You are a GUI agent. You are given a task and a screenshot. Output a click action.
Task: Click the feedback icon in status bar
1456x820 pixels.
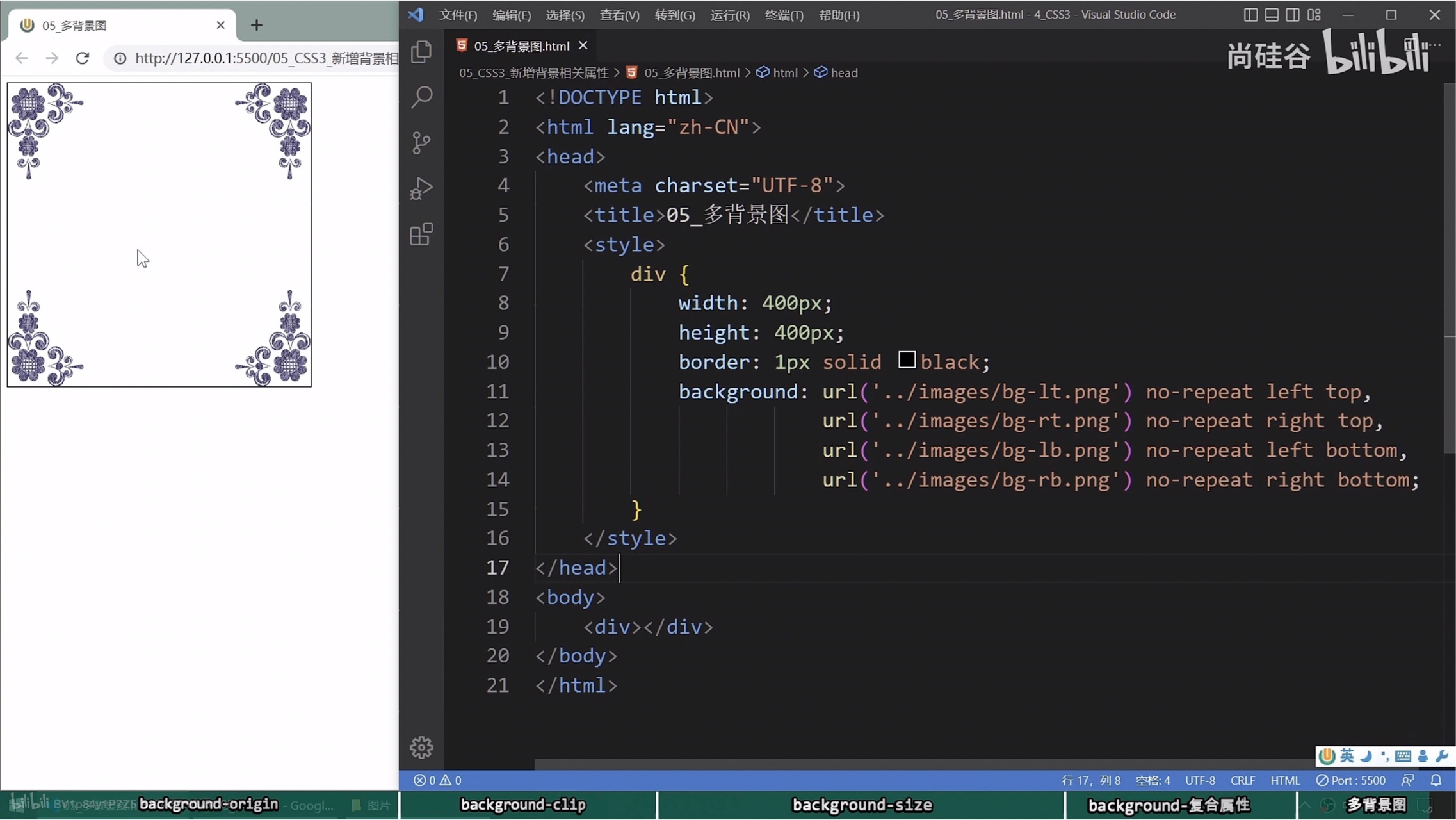click(1408, 780)
